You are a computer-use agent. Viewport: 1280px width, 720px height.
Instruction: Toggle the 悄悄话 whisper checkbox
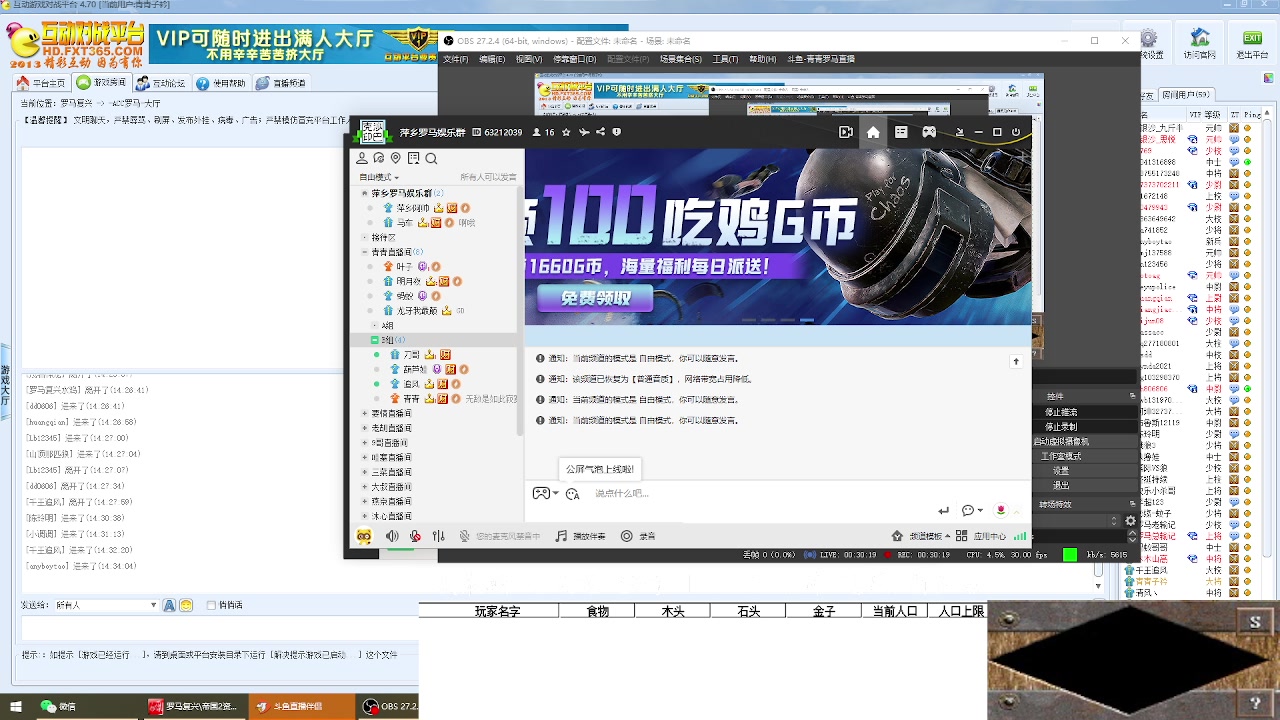click(x=210, y=605)
